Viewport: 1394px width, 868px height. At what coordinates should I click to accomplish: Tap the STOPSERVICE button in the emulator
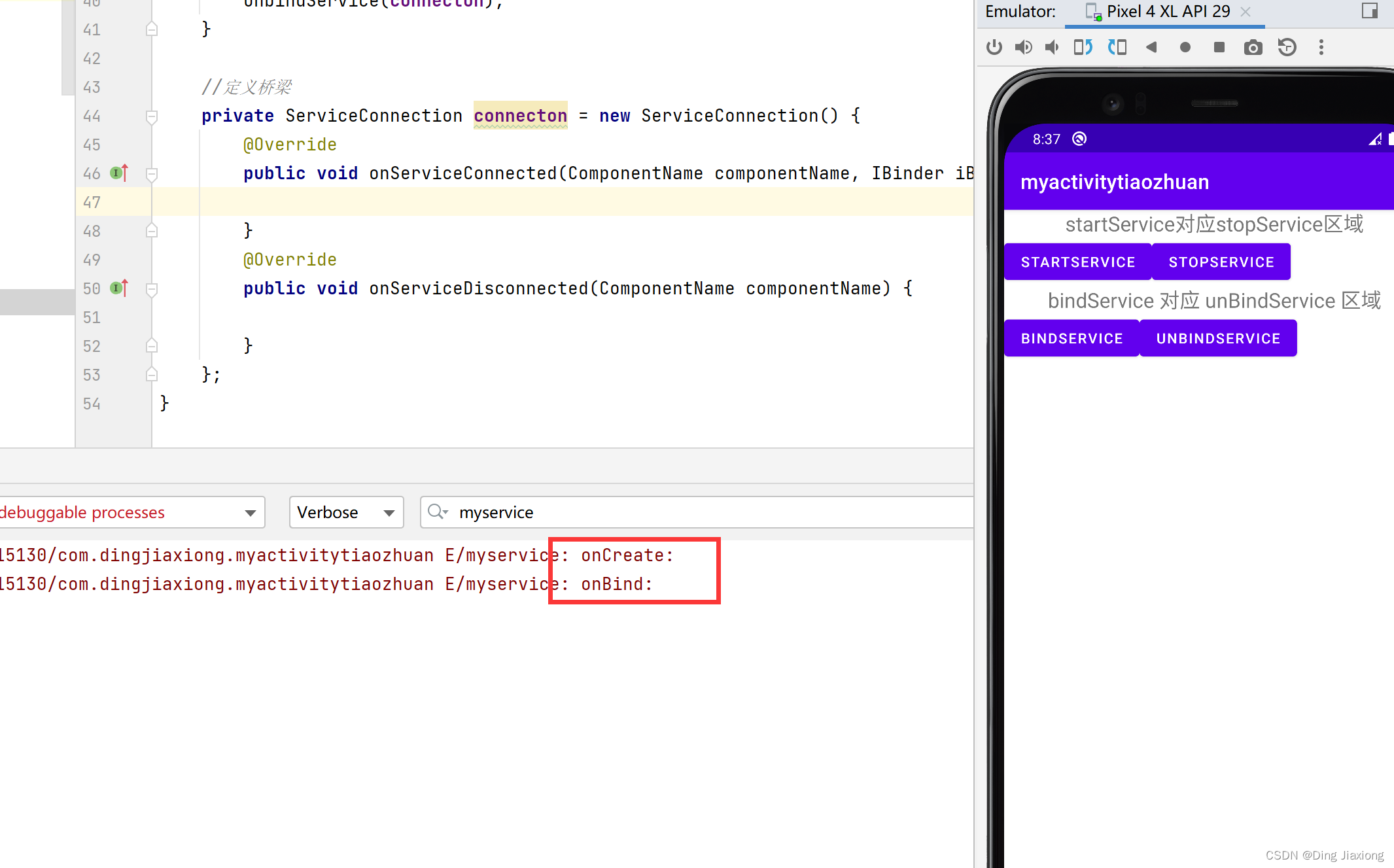(1221, 262)
